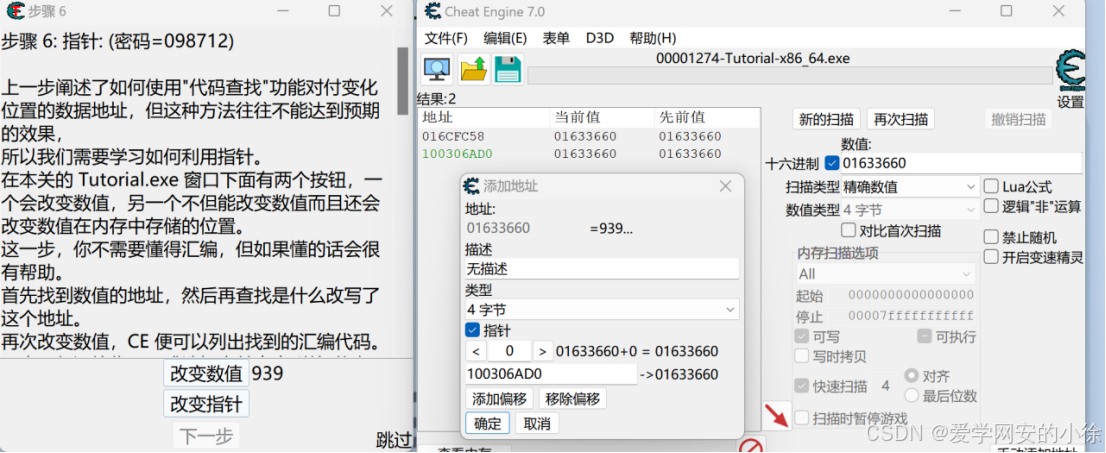The height and width of the screenshot is (453, 1106).
Task: Click the 改变指针 button in tutorial
Action: [206, 404]
